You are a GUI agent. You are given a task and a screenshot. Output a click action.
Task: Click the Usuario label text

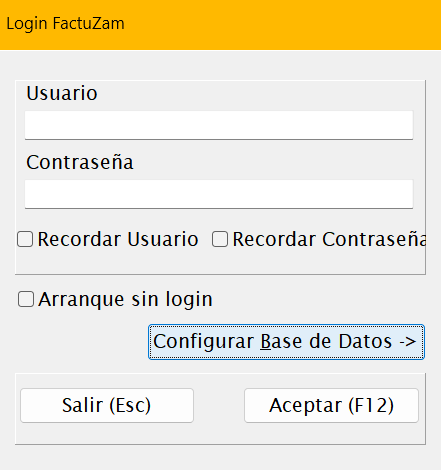click(62, 93)
